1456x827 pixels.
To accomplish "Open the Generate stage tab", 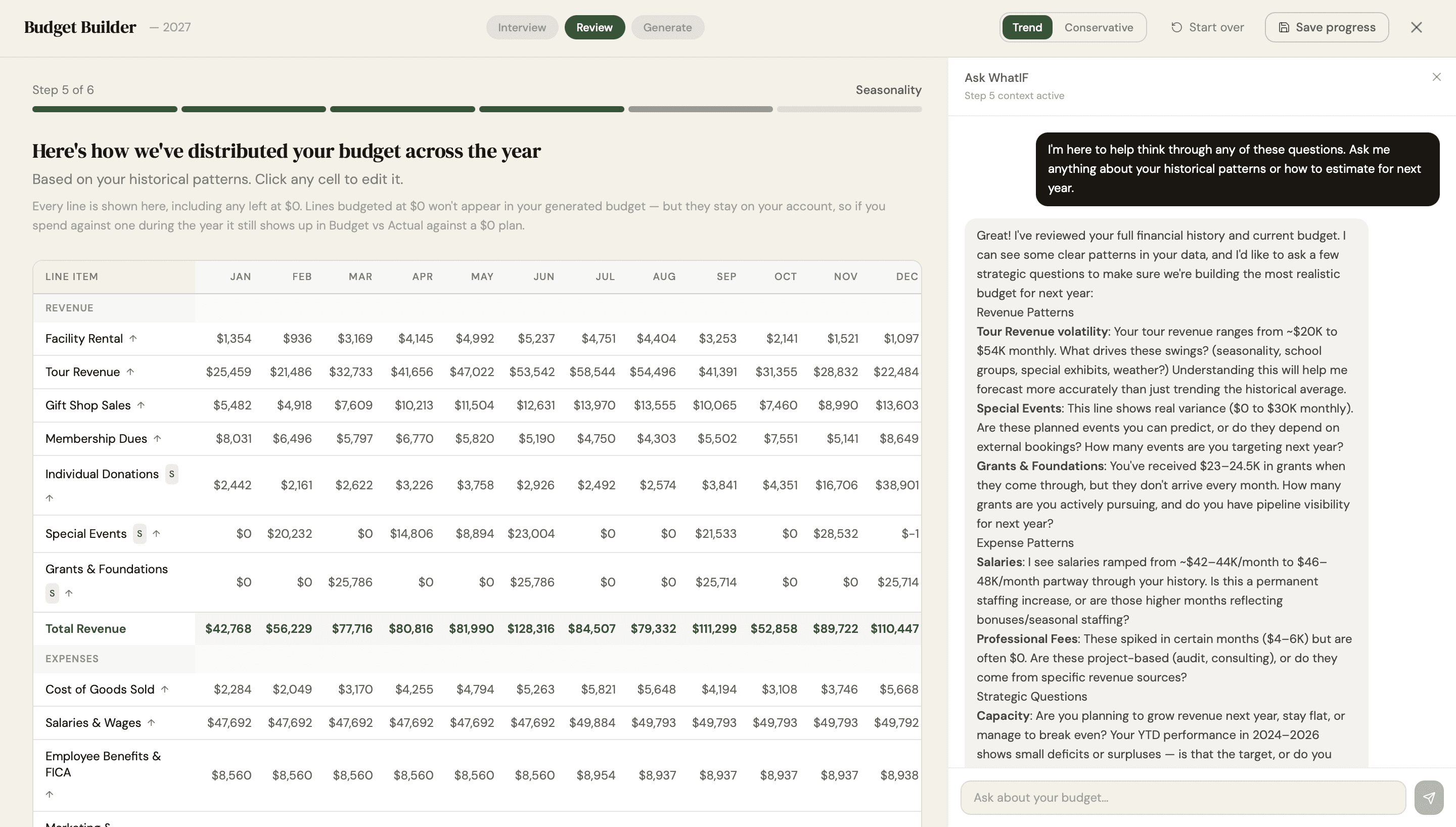I will point(667,27).
